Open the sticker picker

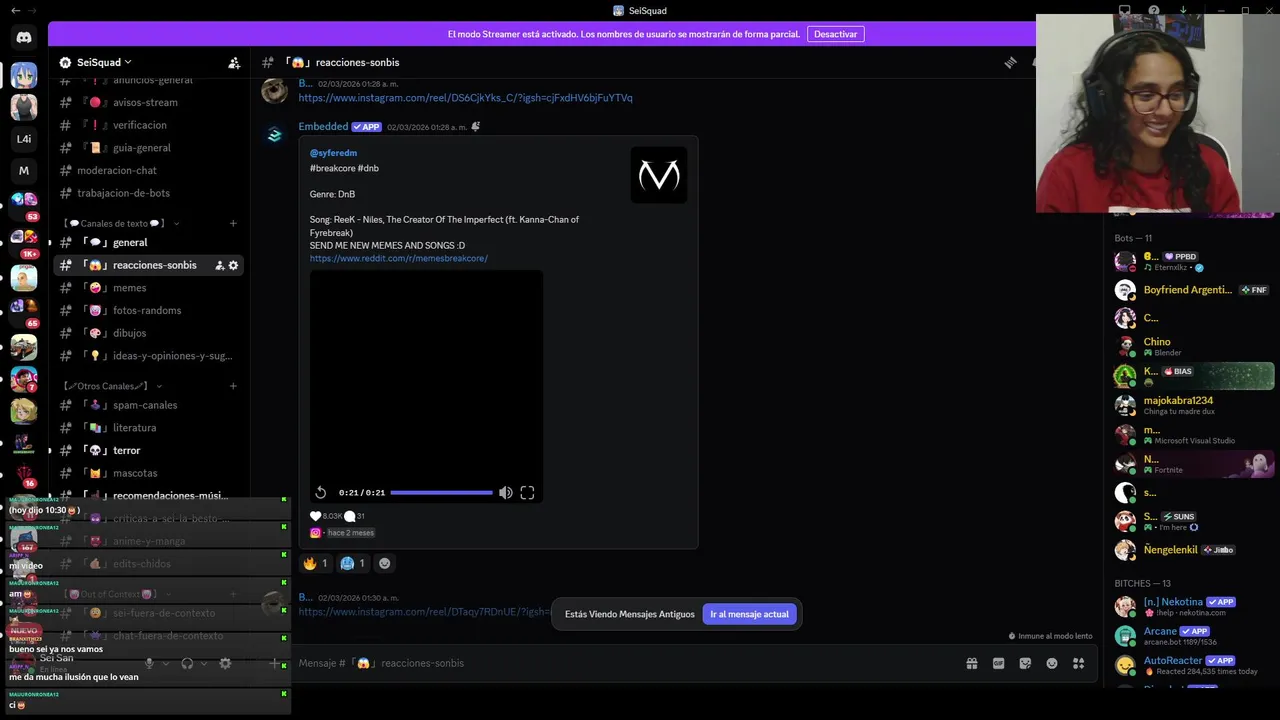[x=1025, y=663]
